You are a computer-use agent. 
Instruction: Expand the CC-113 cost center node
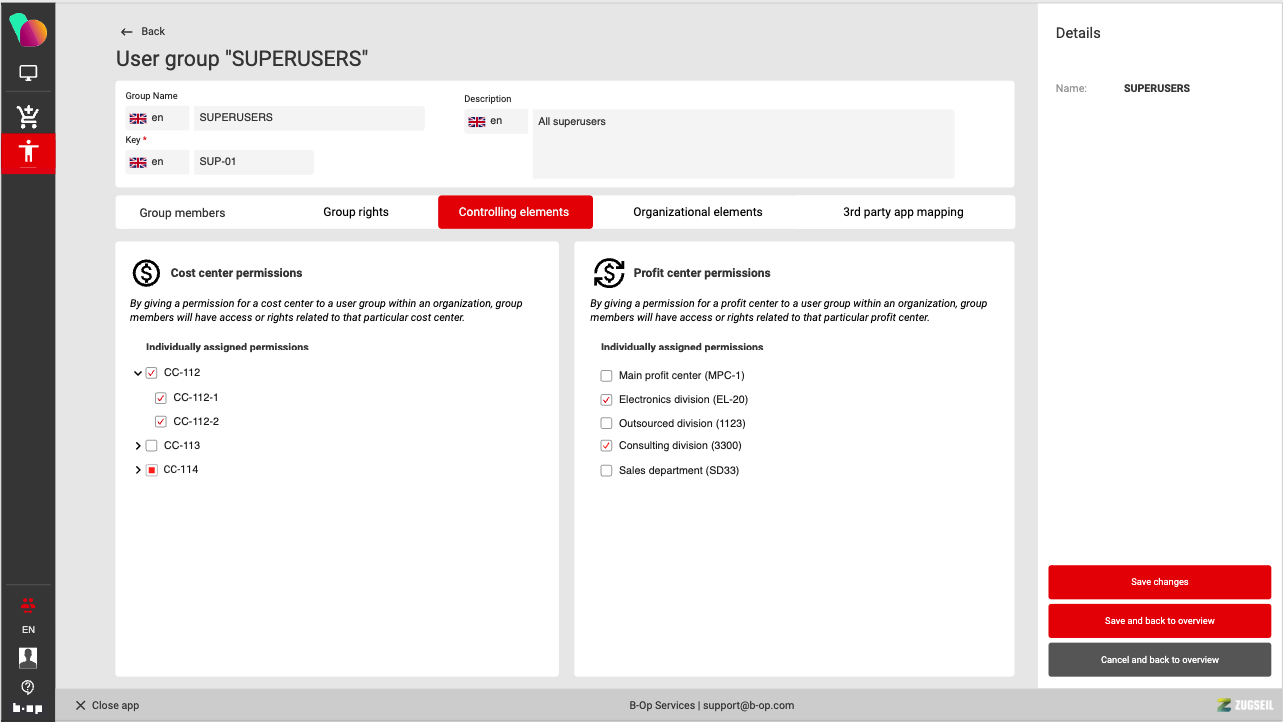(x=138, y=446)
